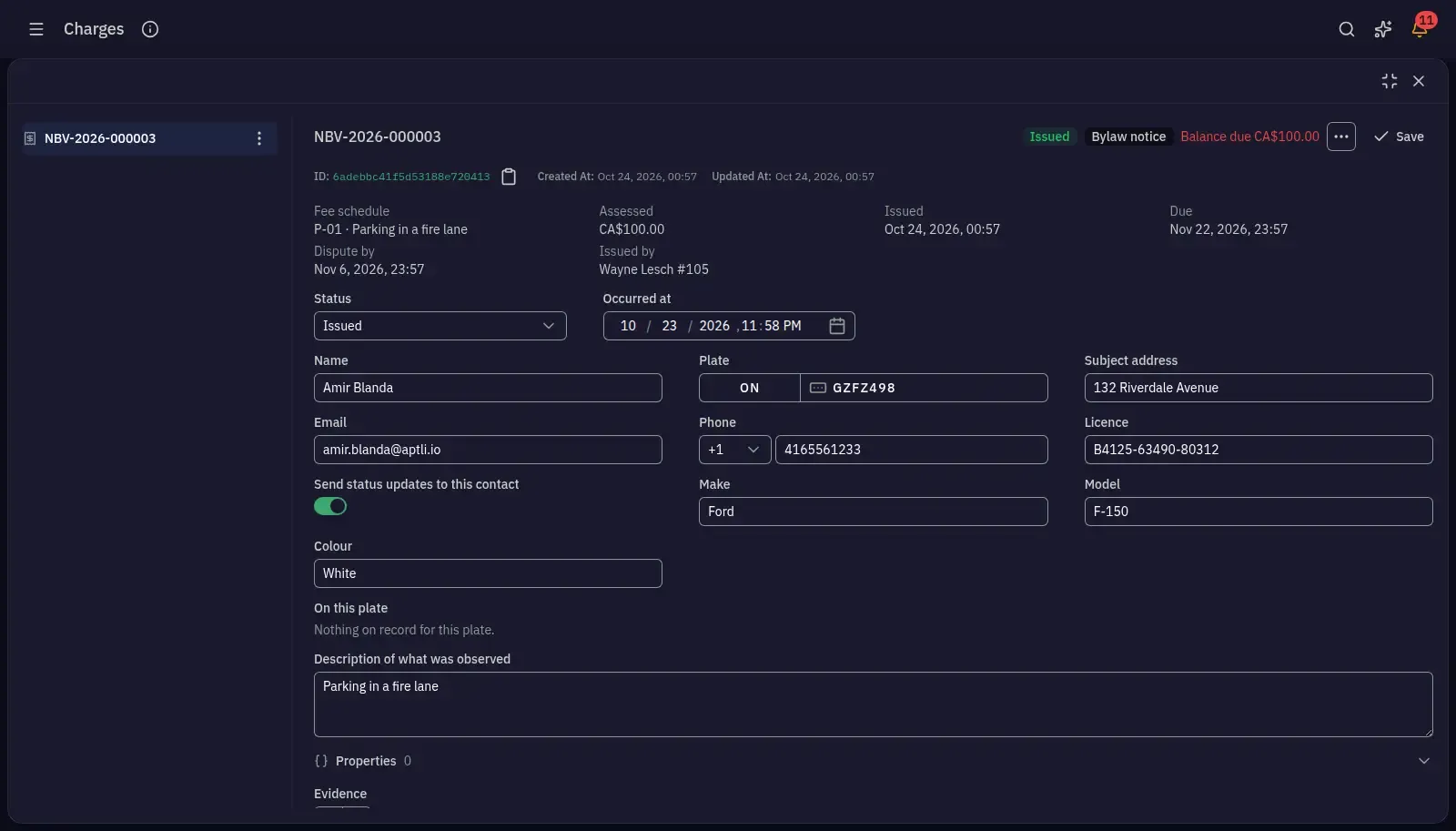Select the Dispute by date Nov 6, 2026

(x=369, y=269)
